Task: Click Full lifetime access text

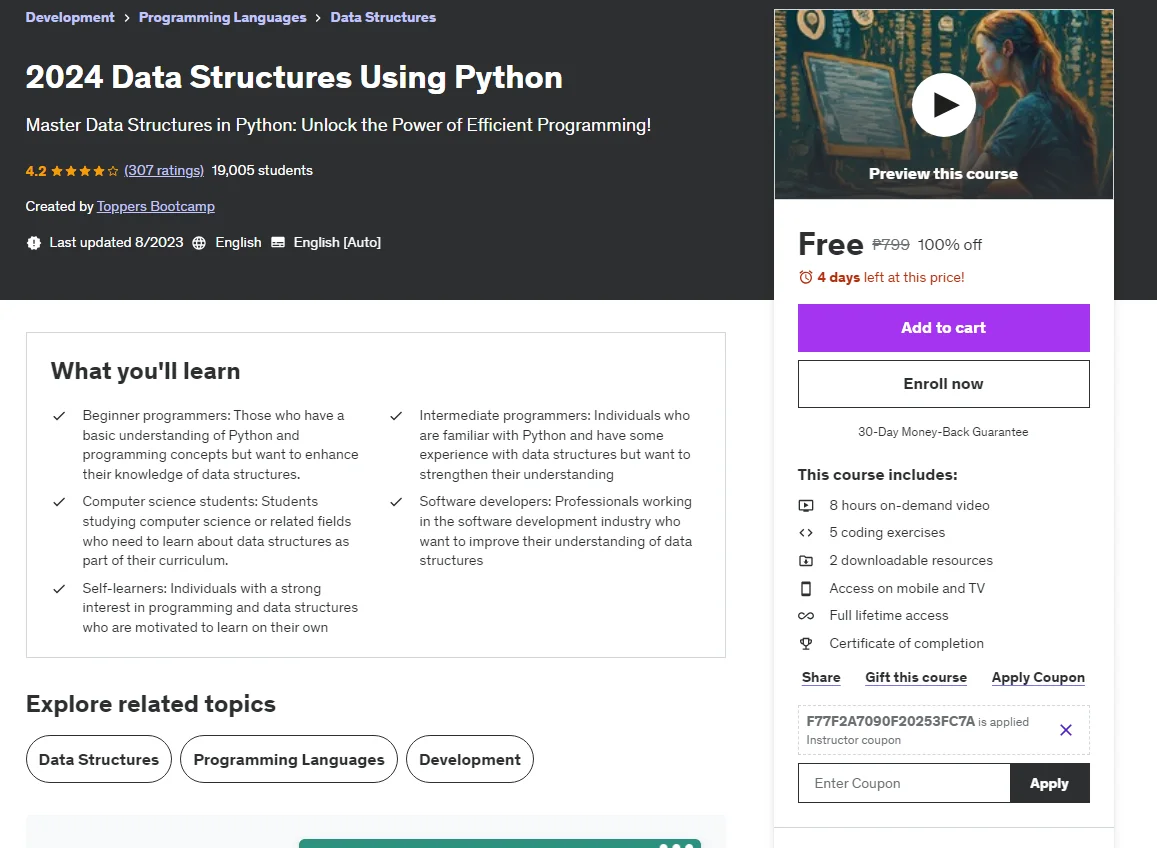Action: [888, 616]
